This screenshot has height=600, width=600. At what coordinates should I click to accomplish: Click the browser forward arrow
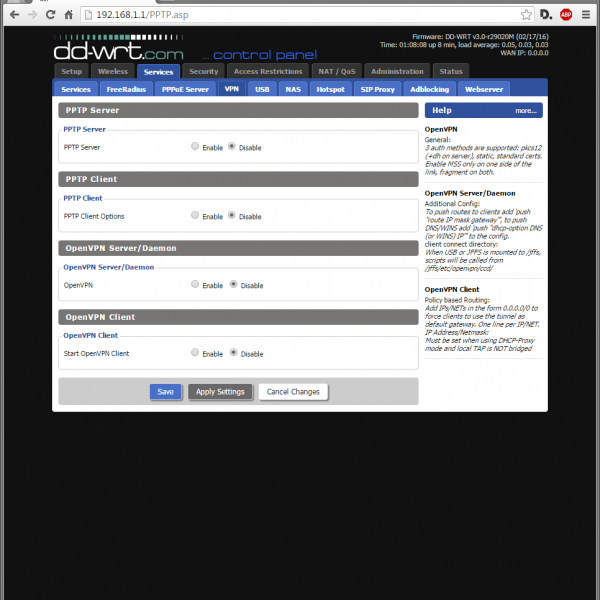(32, 15)
